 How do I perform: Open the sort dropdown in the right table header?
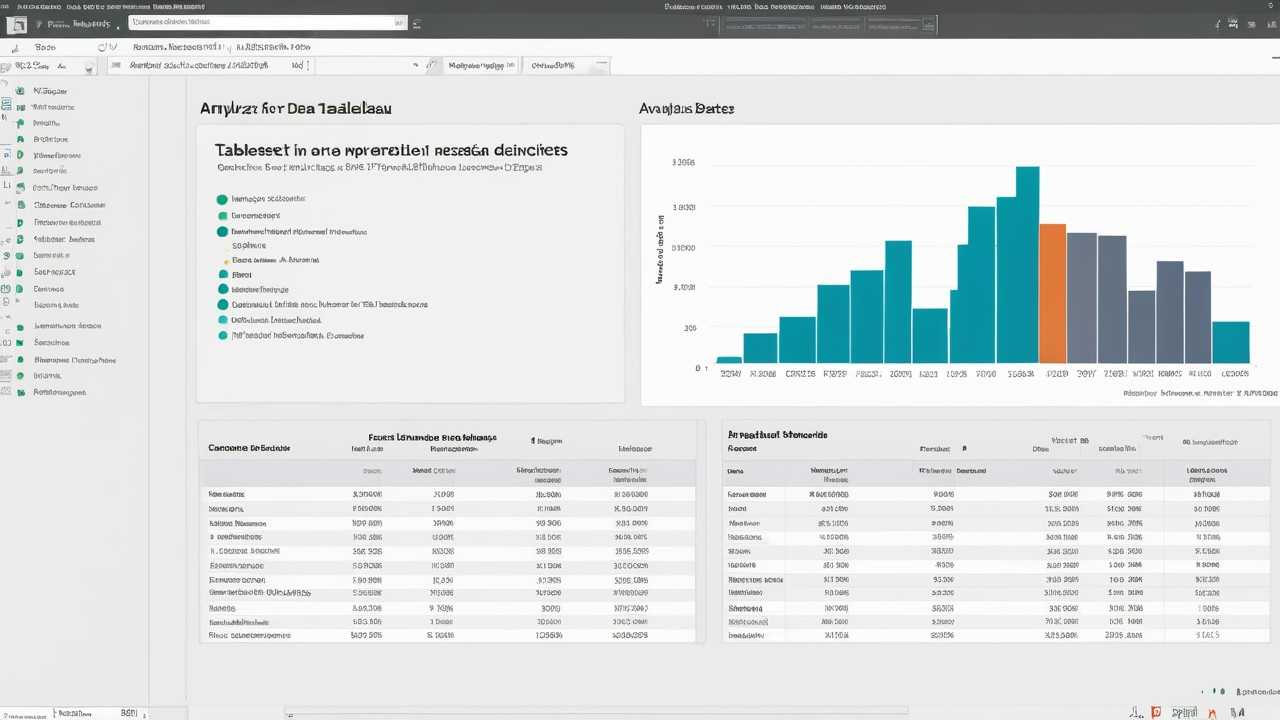pos(1155,440)
